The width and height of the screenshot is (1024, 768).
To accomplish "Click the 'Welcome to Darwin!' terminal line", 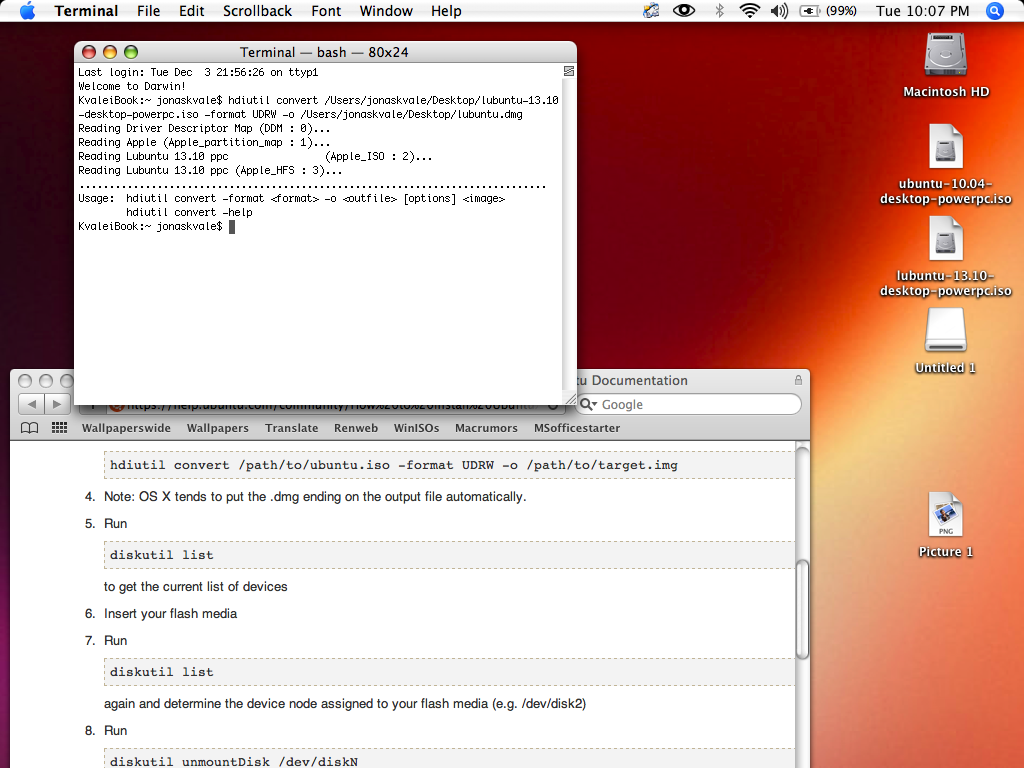I will click(132, 86).
